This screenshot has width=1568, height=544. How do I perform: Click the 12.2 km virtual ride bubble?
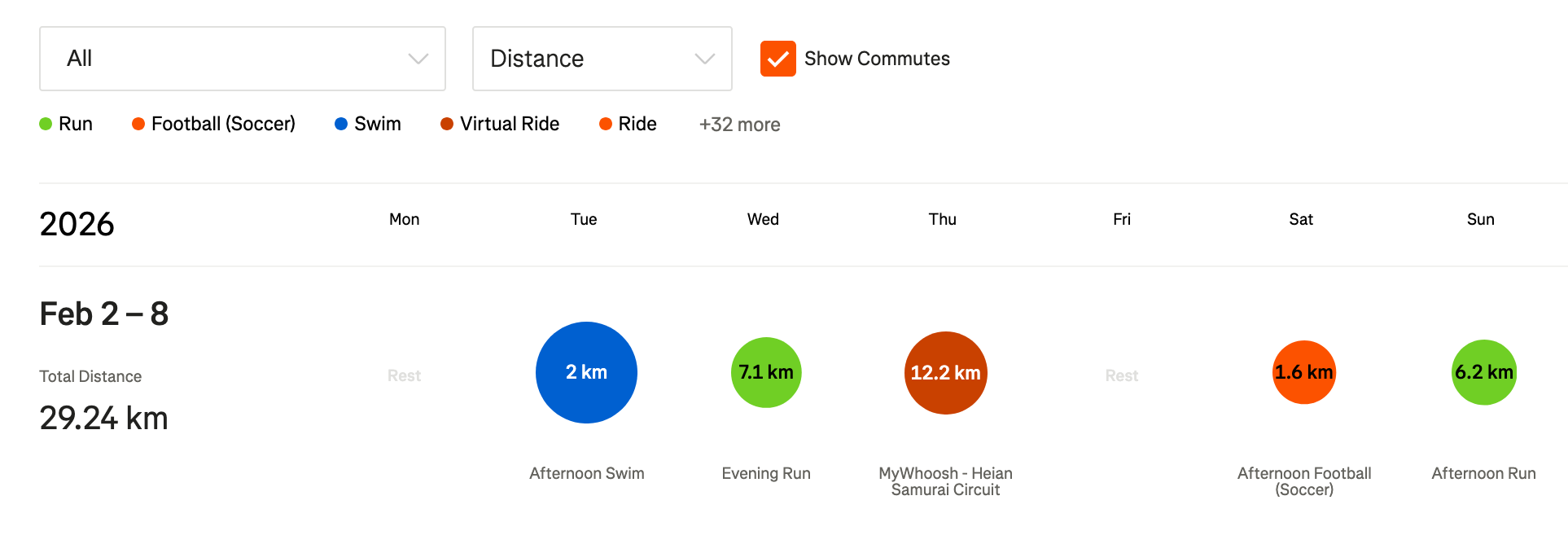coord(945,372)
